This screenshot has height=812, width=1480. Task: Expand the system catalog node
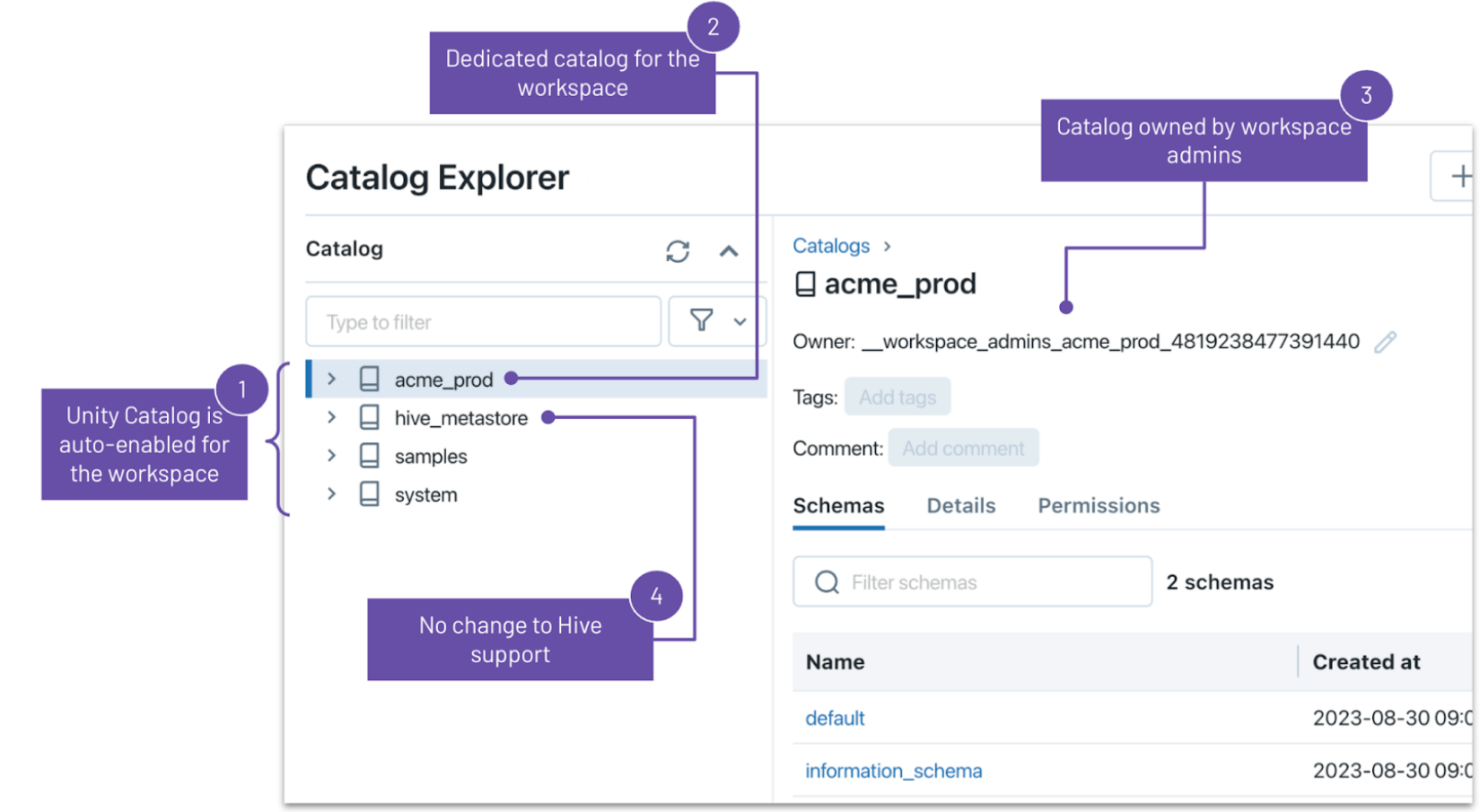click(332, 494)
